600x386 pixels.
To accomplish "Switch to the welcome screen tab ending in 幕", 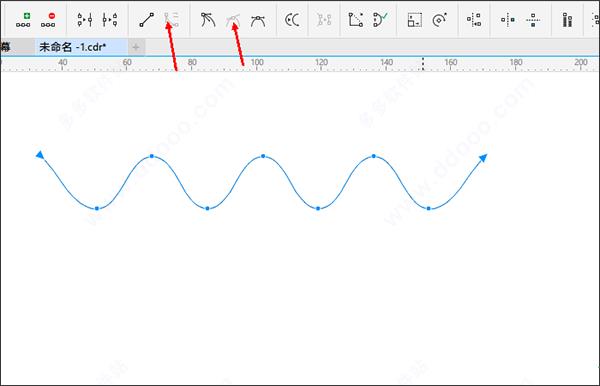I will click(17, 47).
